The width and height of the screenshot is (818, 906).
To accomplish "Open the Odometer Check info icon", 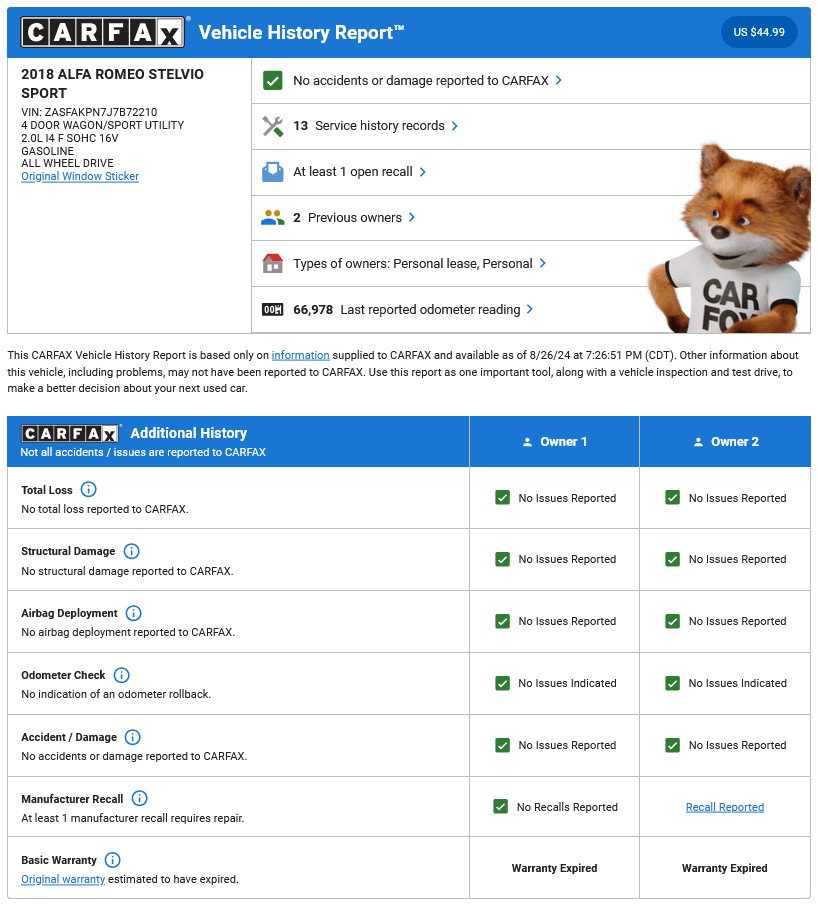I will (x=121, y=675).
